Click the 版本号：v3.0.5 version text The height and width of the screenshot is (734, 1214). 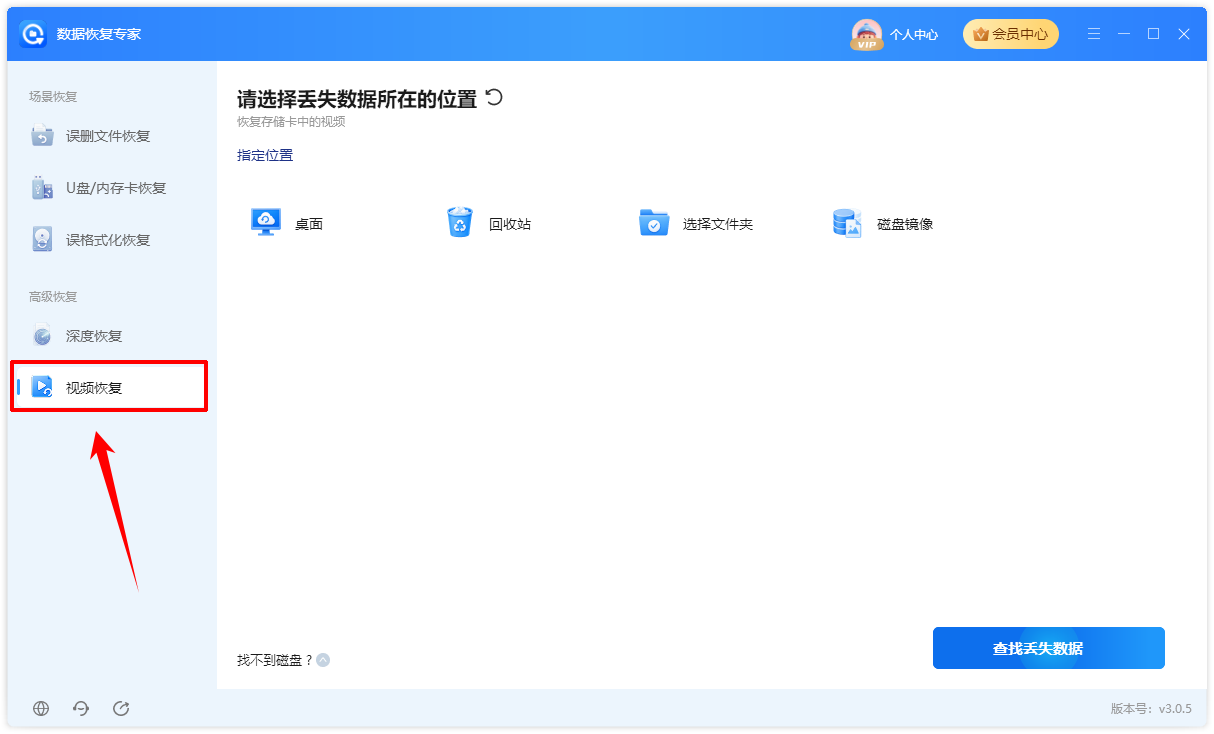tap(1151, 708)
